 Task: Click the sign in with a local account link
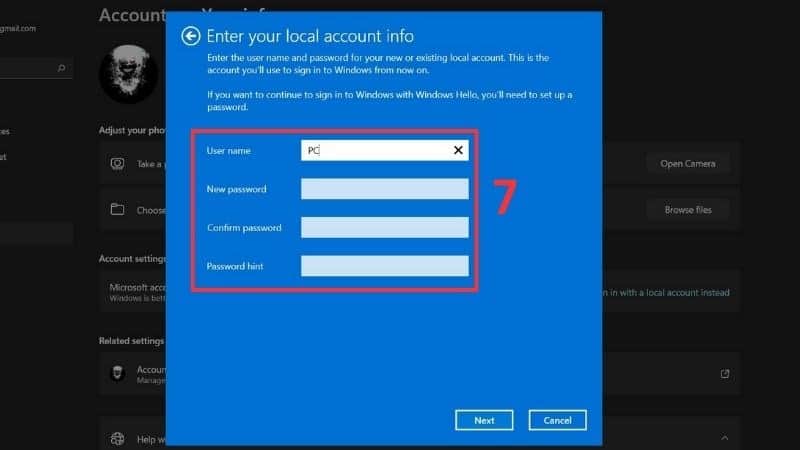point(665,293)
